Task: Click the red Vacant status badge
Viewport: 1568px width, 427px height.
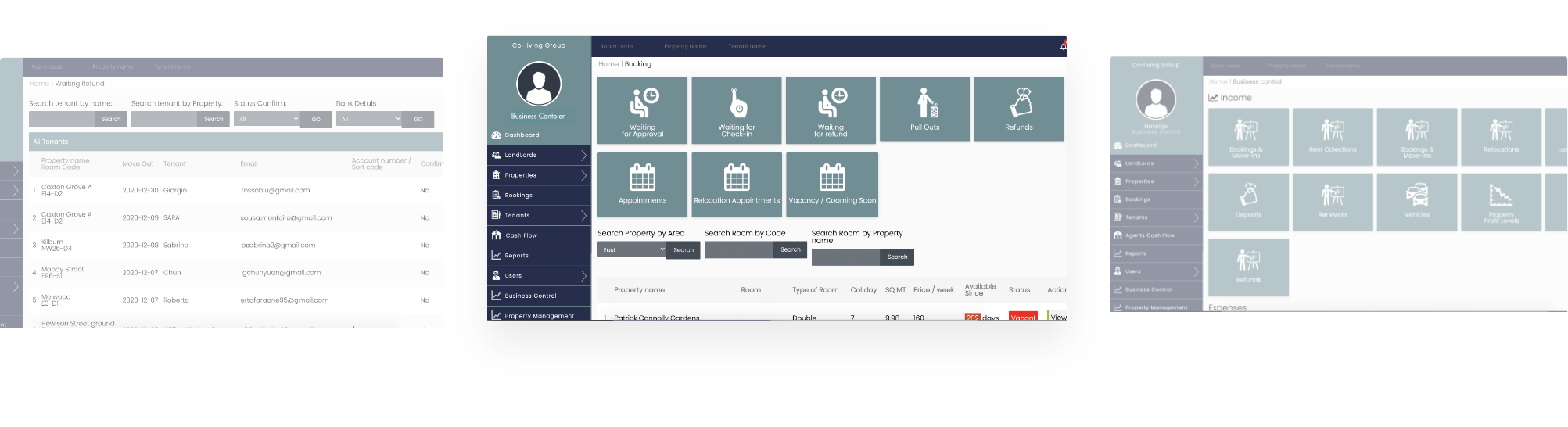Action: point(1023,317)
